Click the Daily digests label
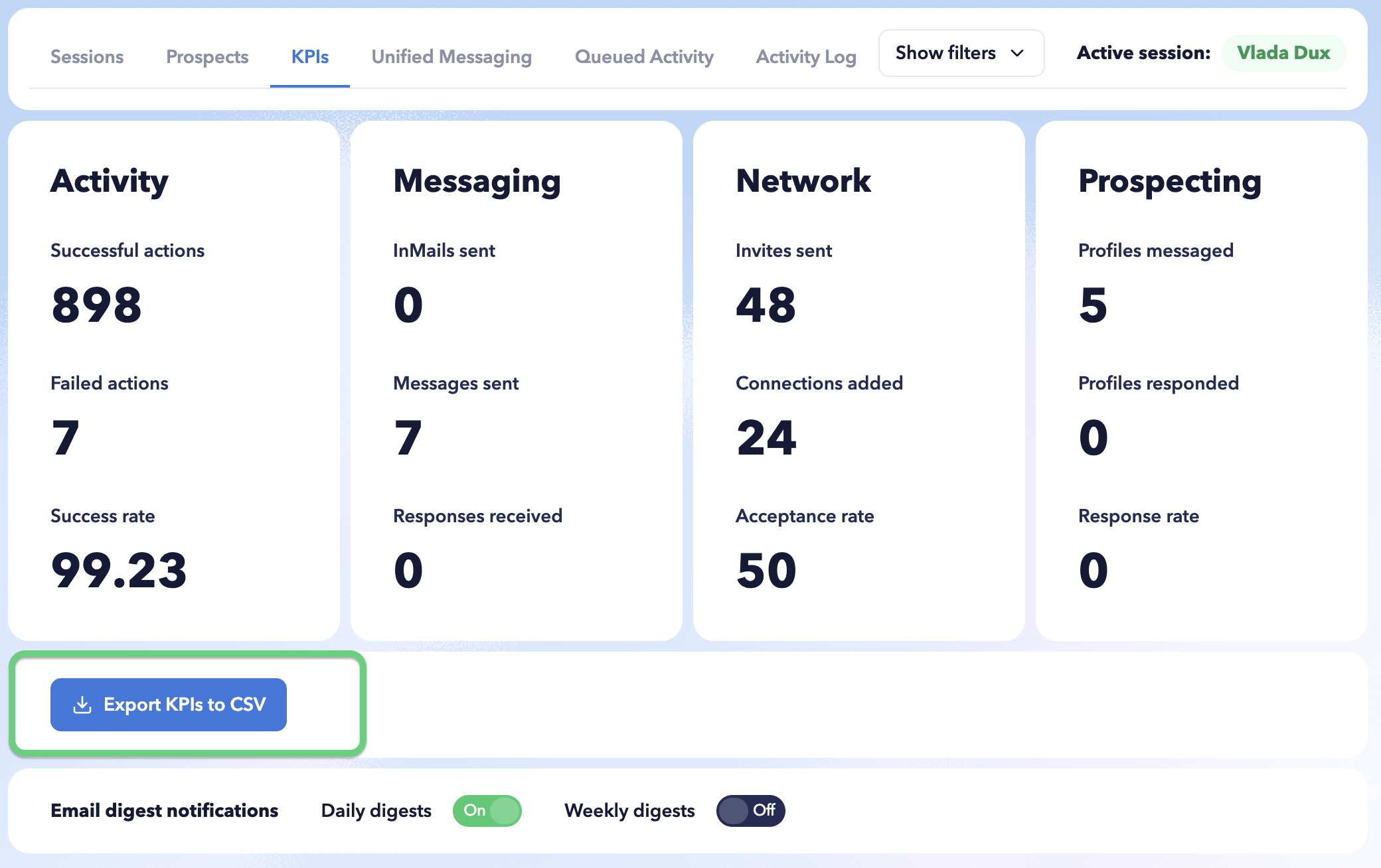Screen dimensions: 1381x868 click(376, 811)
